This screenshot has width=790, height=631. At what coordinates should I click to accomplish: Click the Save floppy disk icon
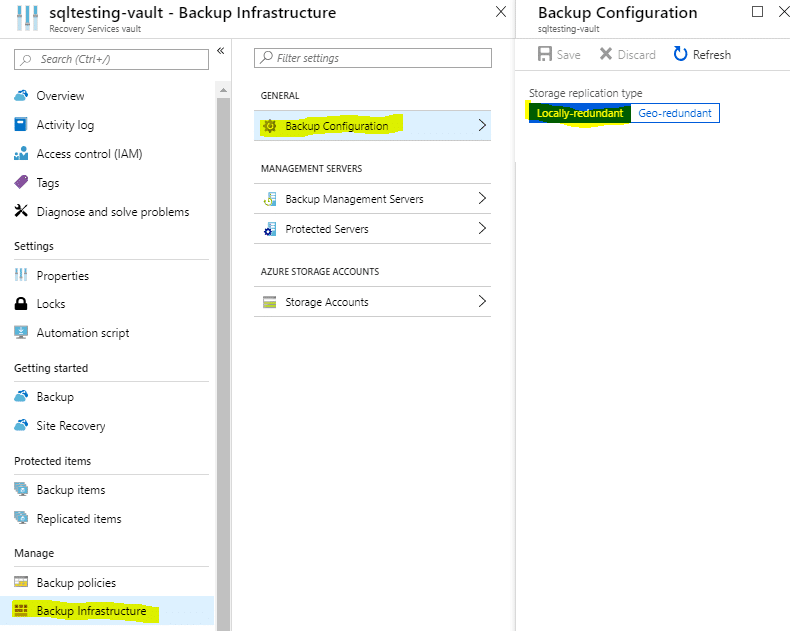[x=545, y=54]
